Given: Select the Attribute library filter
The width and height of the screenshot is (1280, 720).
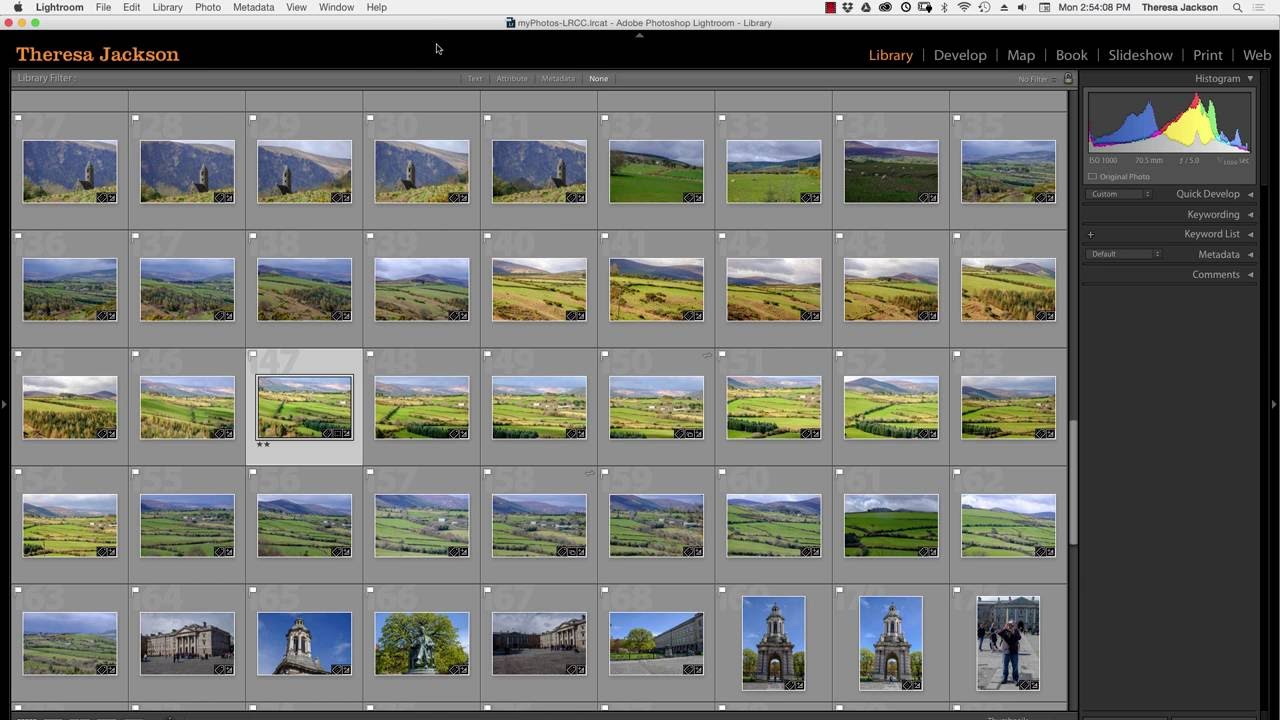Looking at the screenshot, I should point(512,78).
